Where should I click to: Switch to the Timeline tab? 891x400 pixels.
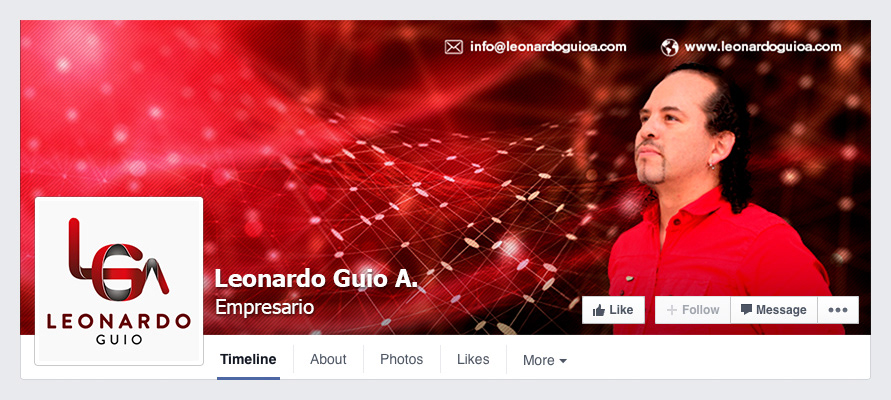248,360
